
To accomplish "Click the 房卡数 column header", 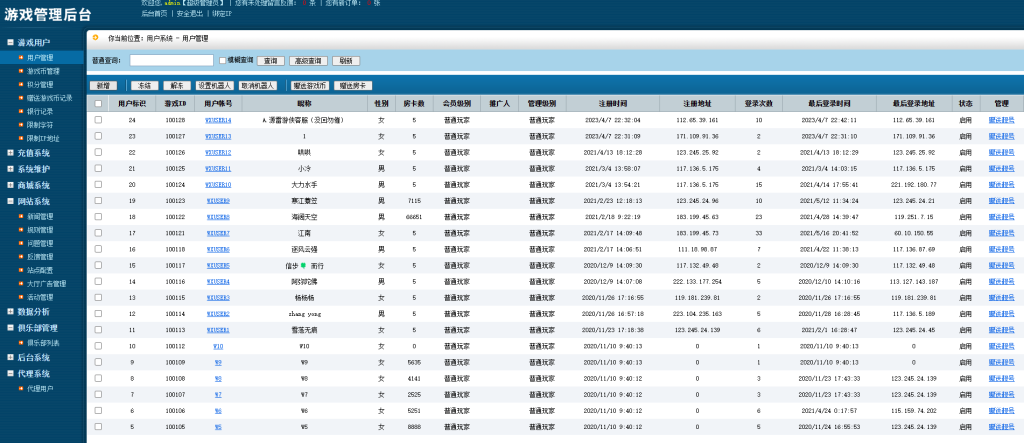I will point(414,104).
